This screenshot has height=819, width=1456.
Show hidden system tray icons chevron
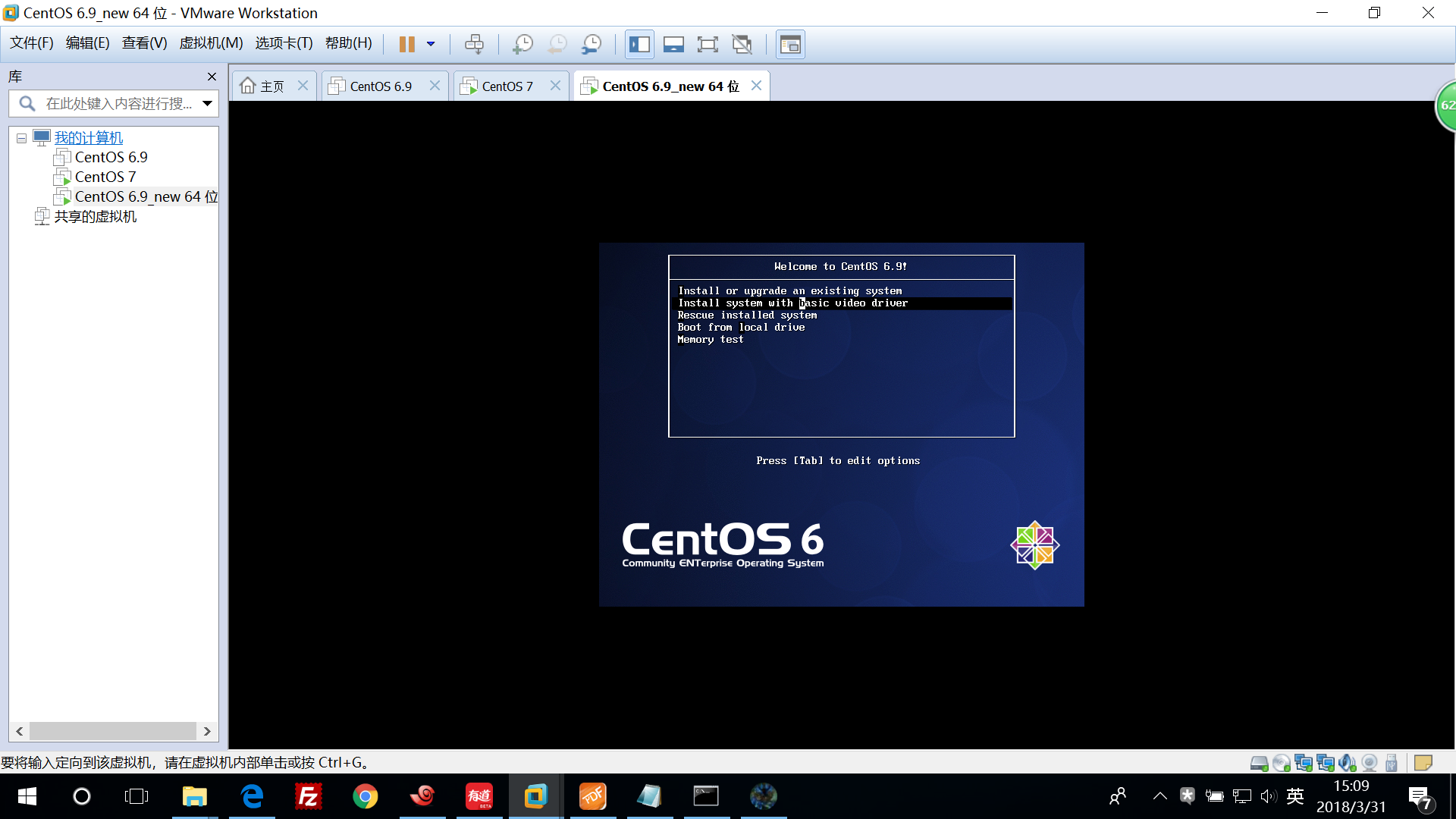pos(1159,796)
